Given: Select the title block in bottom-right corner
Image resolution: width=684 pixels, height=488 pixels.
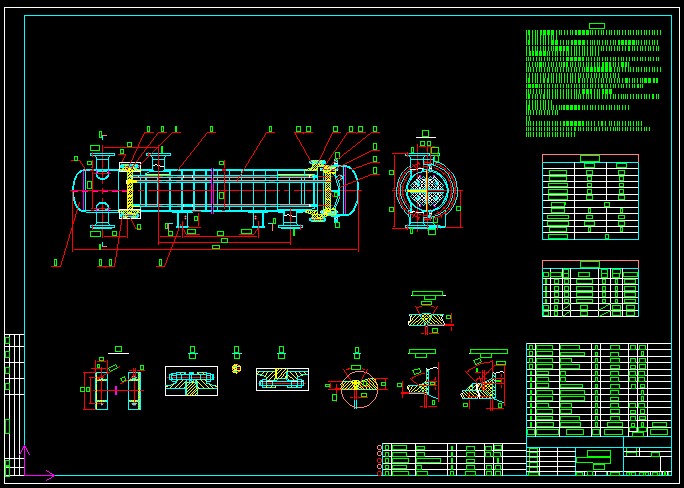Looking at the screenshot, I should 598,457.
